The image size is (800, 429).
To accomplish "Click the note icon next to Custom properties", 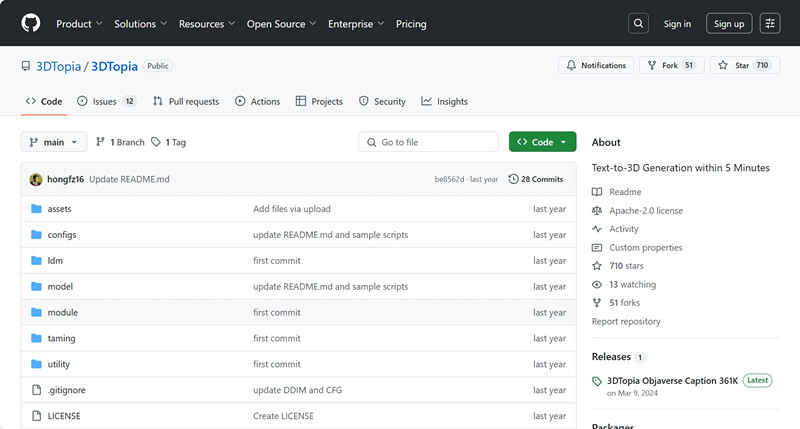I will (x=597, y=247).
